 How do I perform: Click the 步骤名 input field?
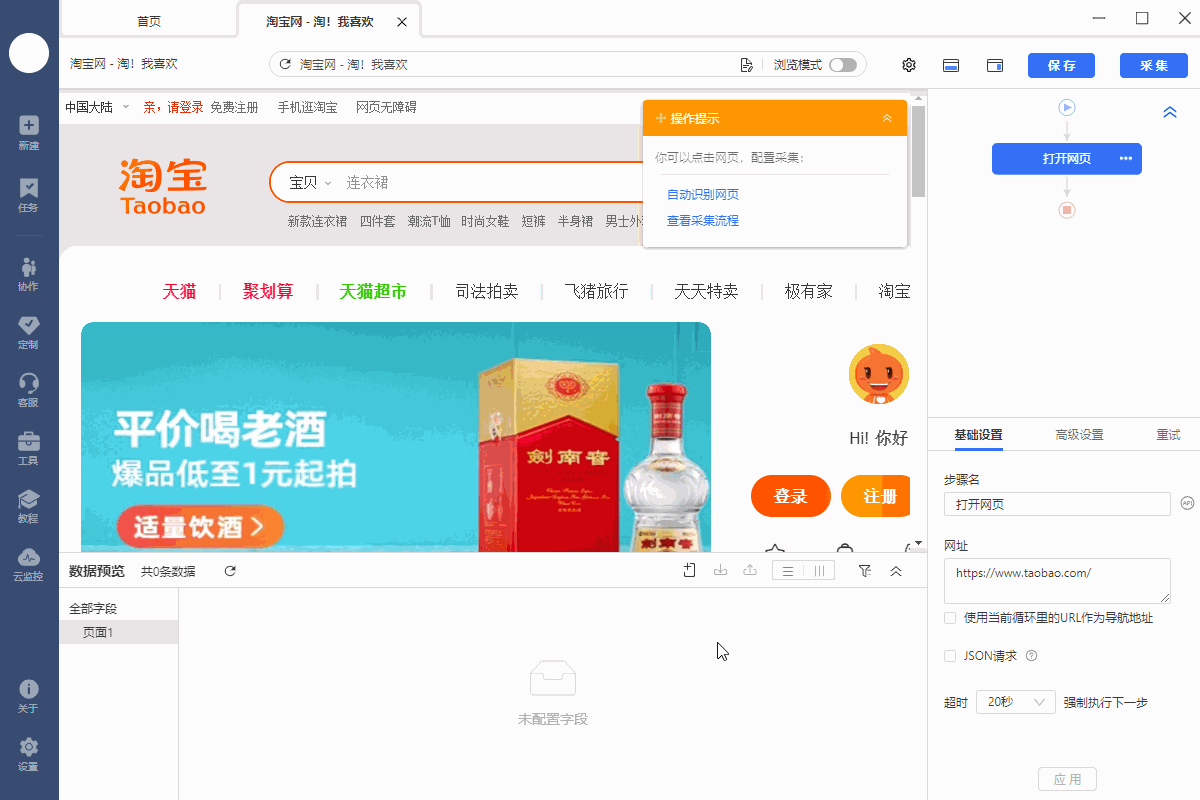pyautogui.click(x=1057, y=504)
